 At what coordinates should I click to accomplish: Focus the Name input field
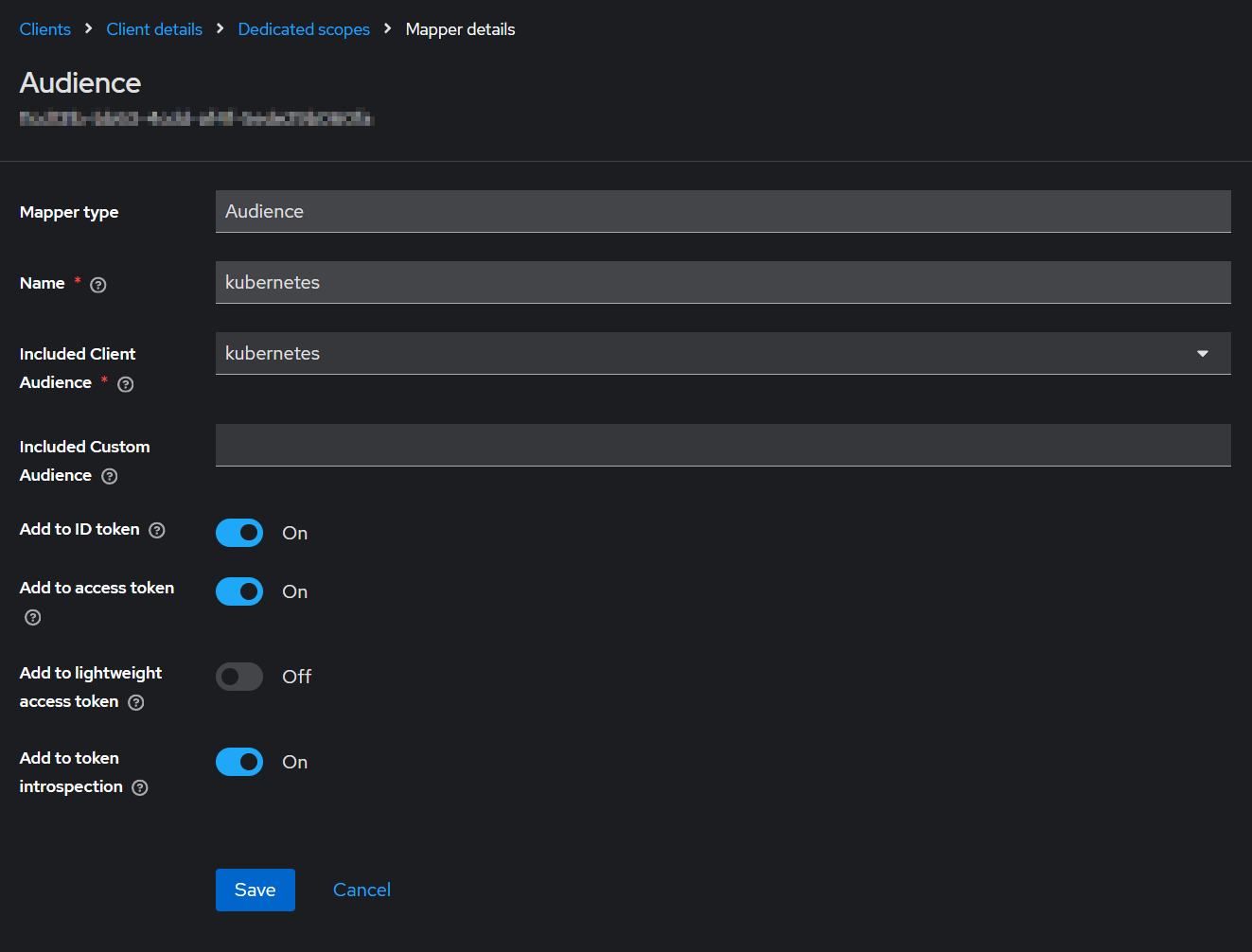tap(723, 282)
